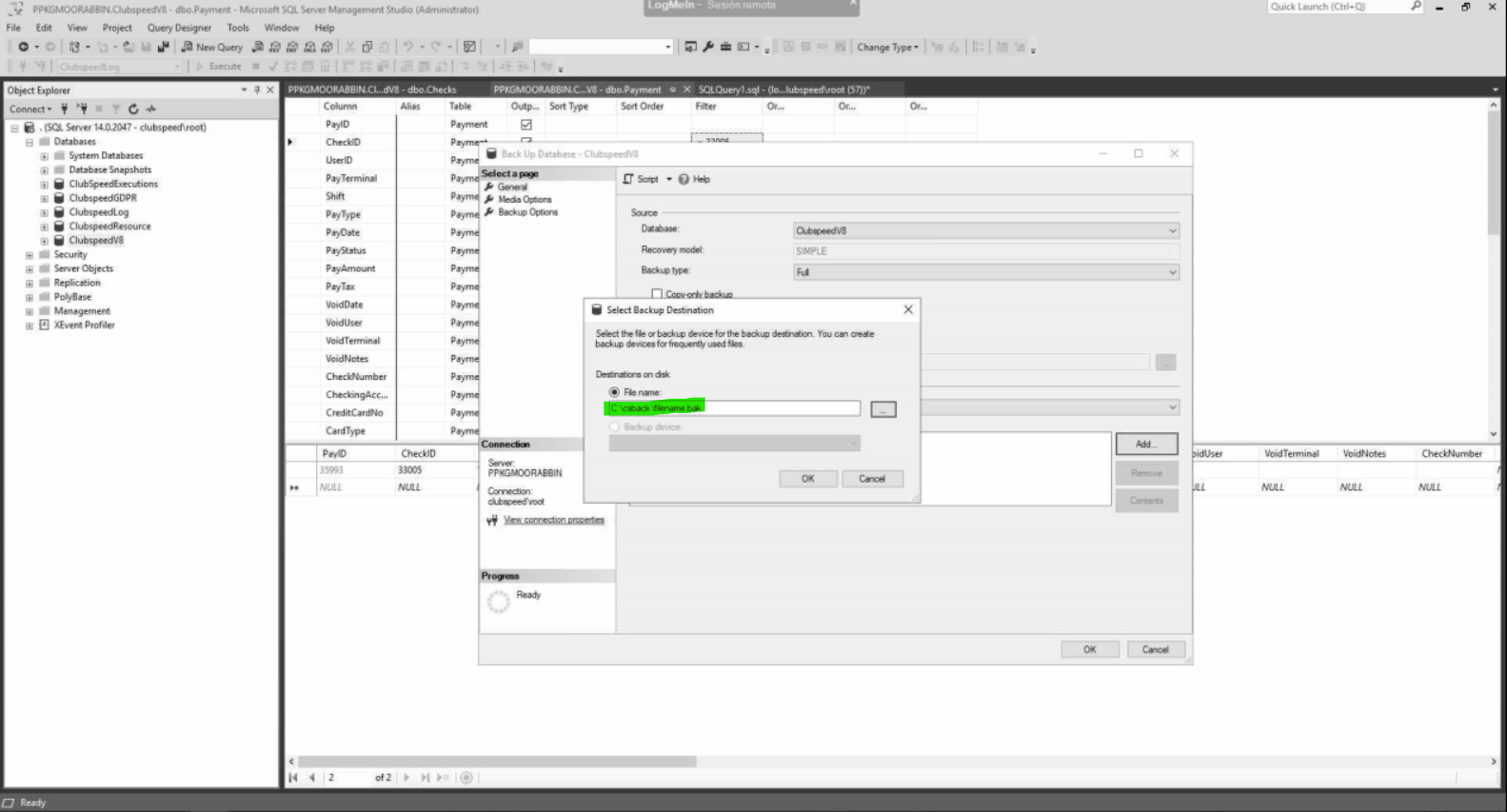Switch to the dbo.Checks tab
Image resolution: width=1507 pixels, height=812 pixels.
point(372,89)
